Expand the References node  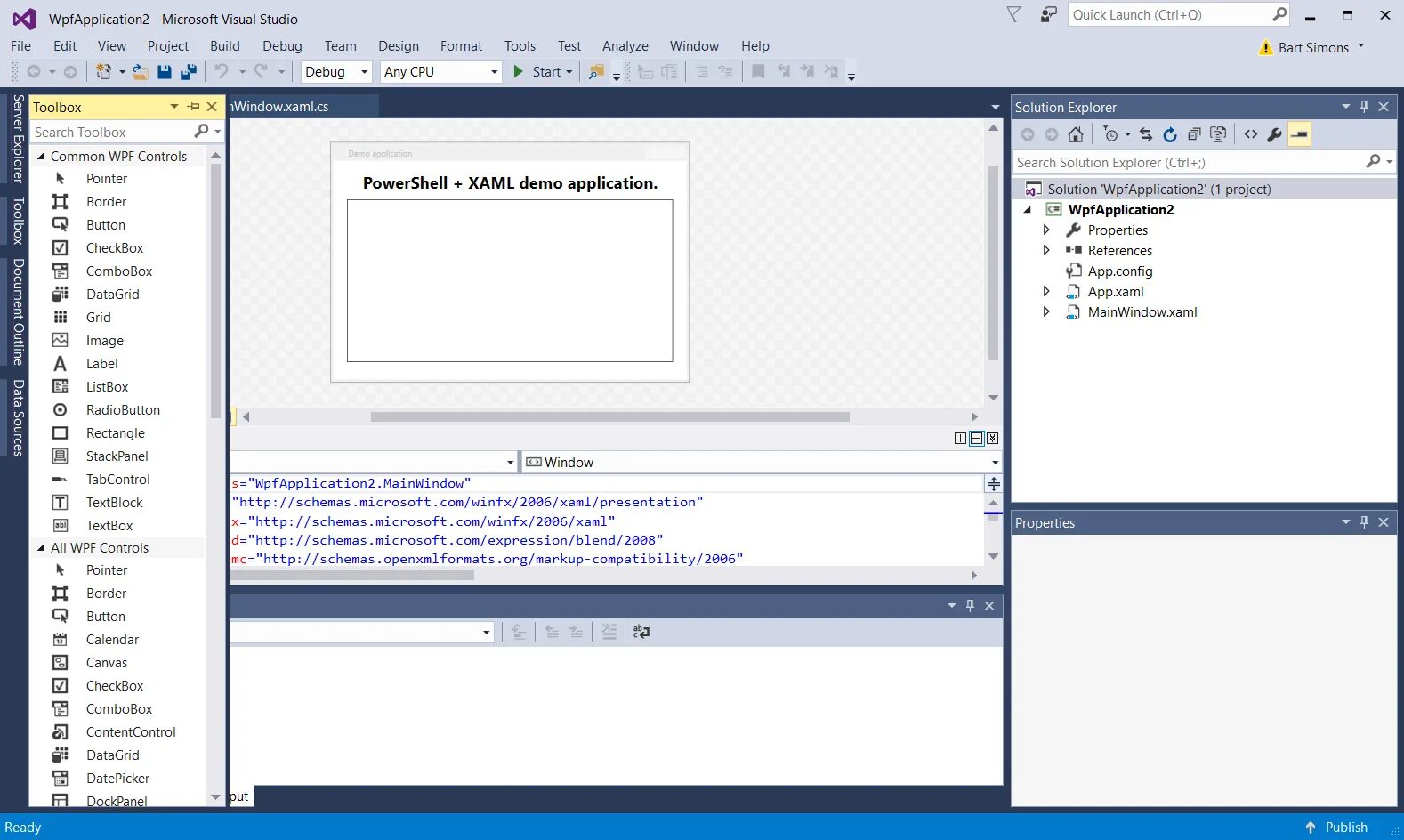[x=1046, y=250]
